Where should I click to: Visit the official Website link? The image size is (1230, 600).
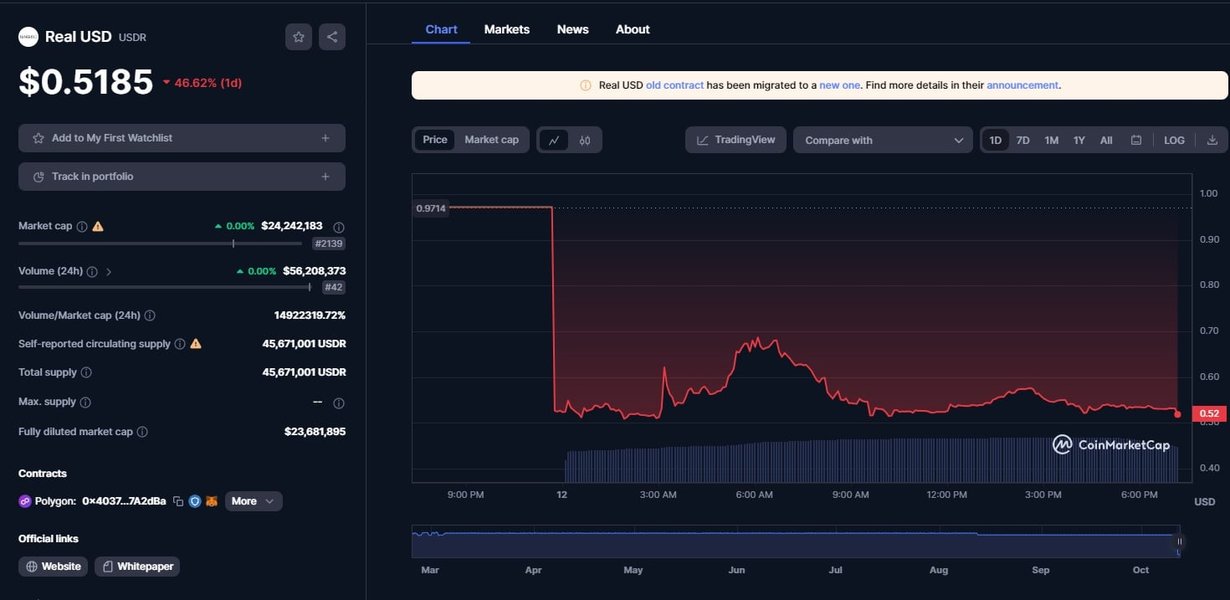point(53,566)
